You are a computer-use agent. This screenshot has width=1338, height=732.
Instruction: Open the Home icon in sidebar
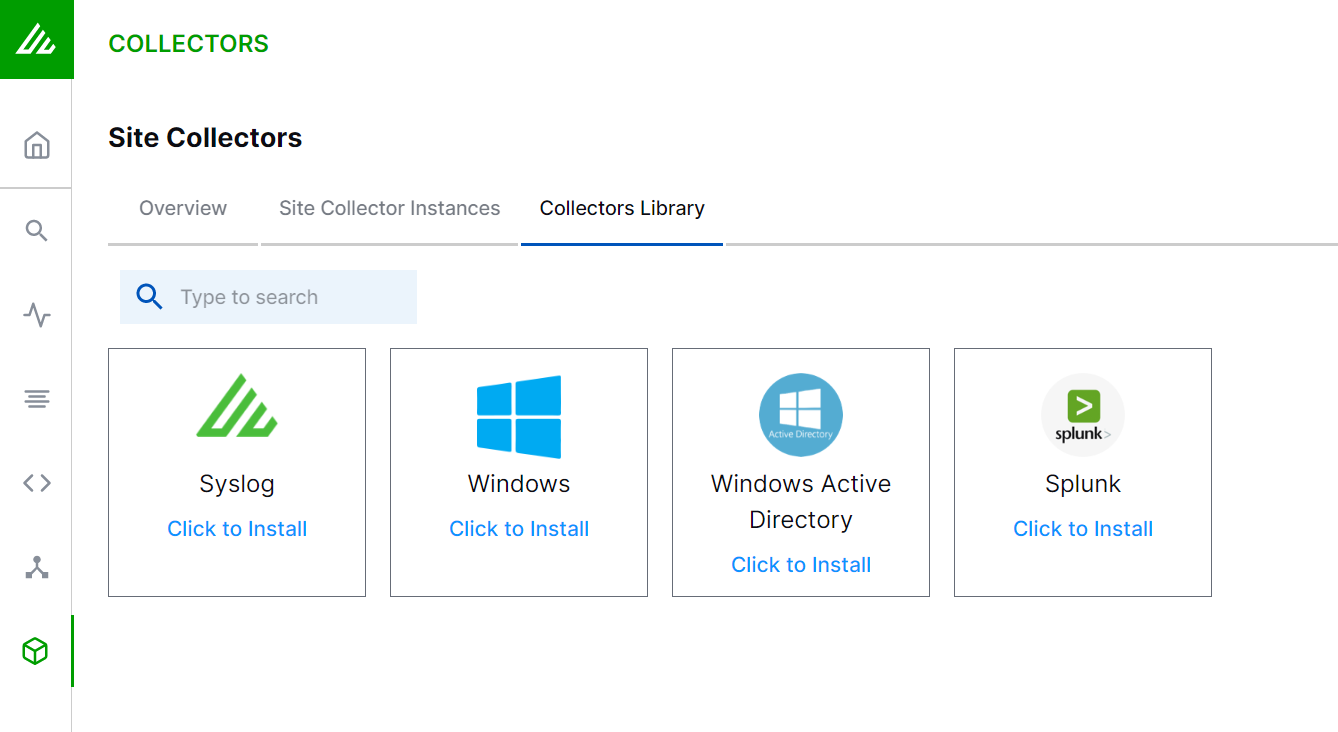click(x=36, y=146)
